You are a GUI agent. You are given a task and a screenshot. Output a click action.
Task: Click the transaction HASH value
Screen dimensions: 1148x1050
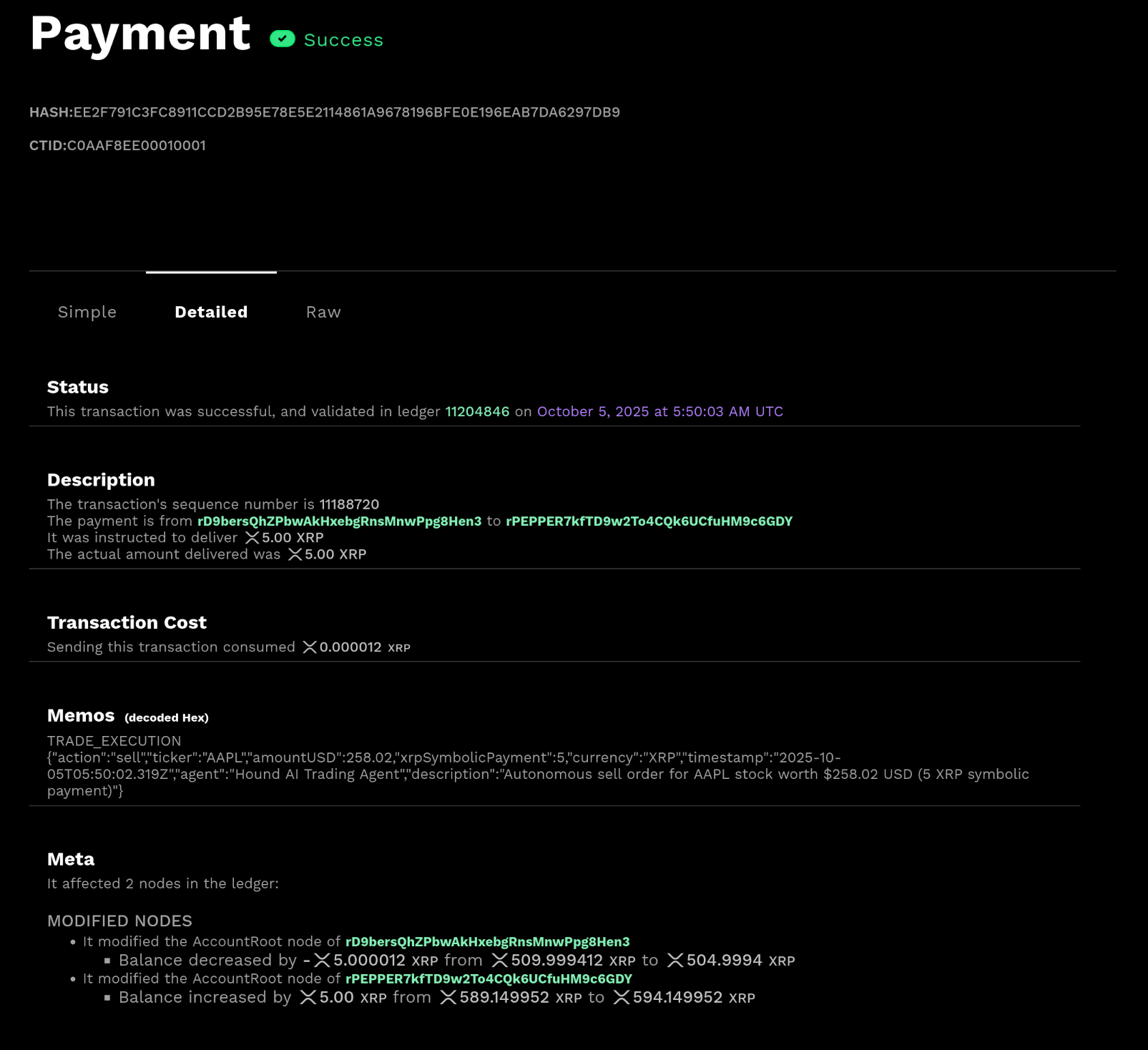pos(347,112)
